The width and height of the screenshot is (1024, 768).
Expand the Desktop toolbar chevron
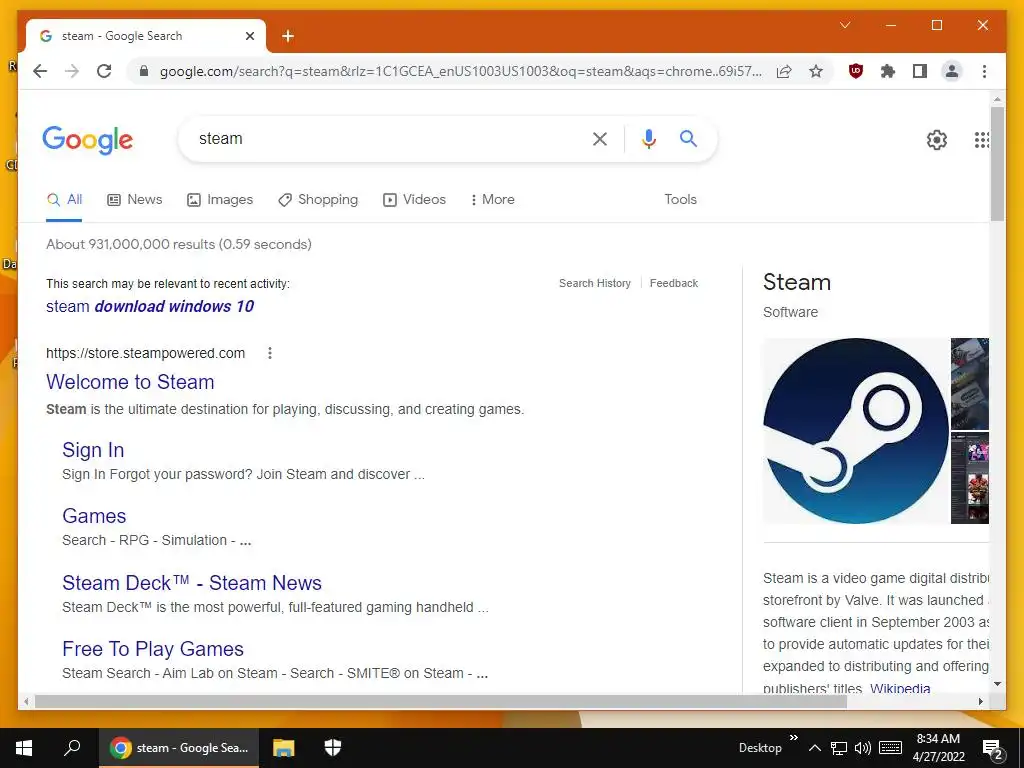(x=793, y=738)
